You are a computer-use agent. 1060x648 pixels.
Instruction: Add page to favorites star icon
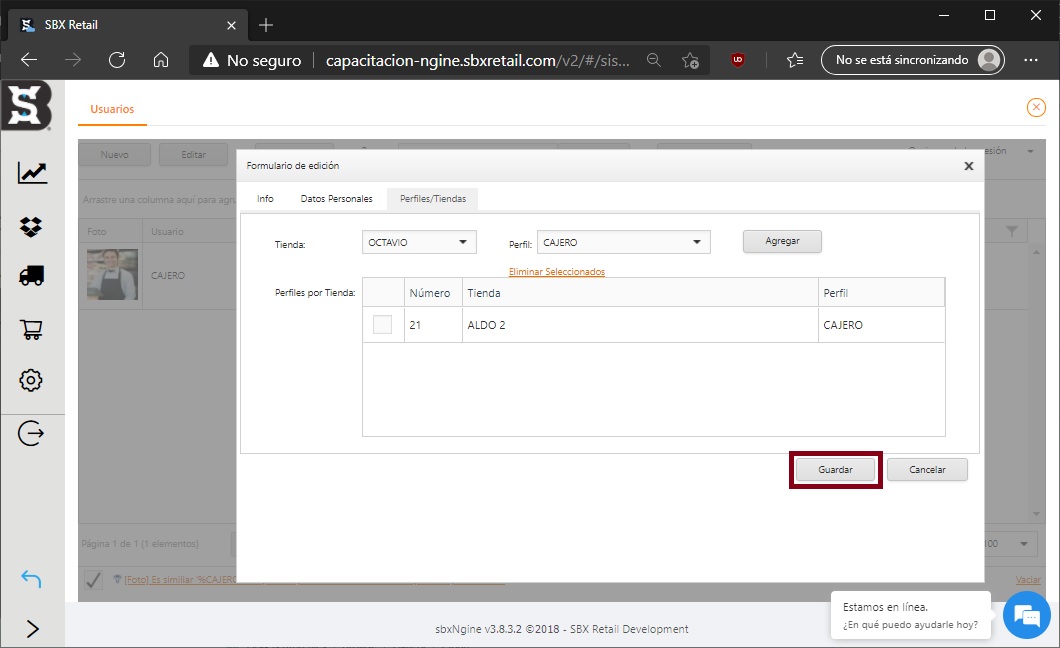pyautogui.click(x=690, y=60)
